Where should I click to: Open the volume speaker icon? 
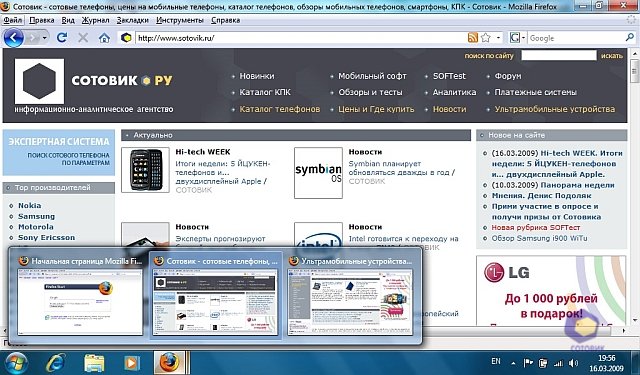click(x=573, y=363)
